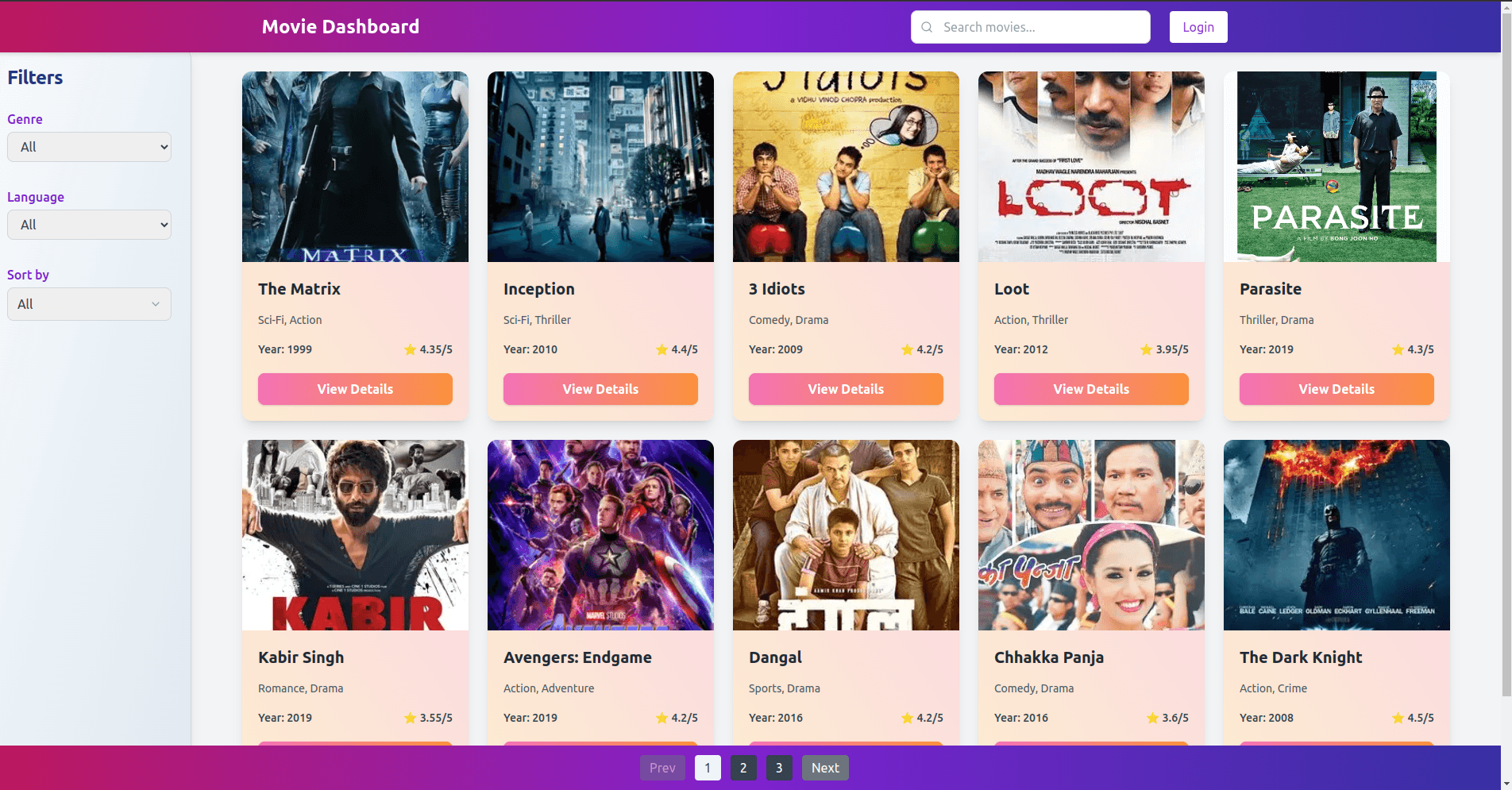
Task: Open the Language filter dropdown
Action: (89, 225)
